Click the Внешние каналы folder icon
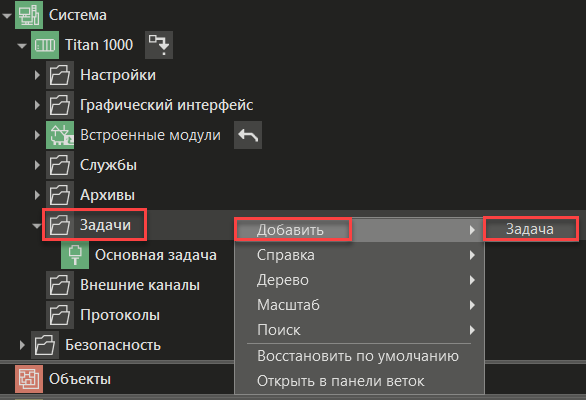The image size is (586, 400). pyautogui.click(x=60, y=285)
